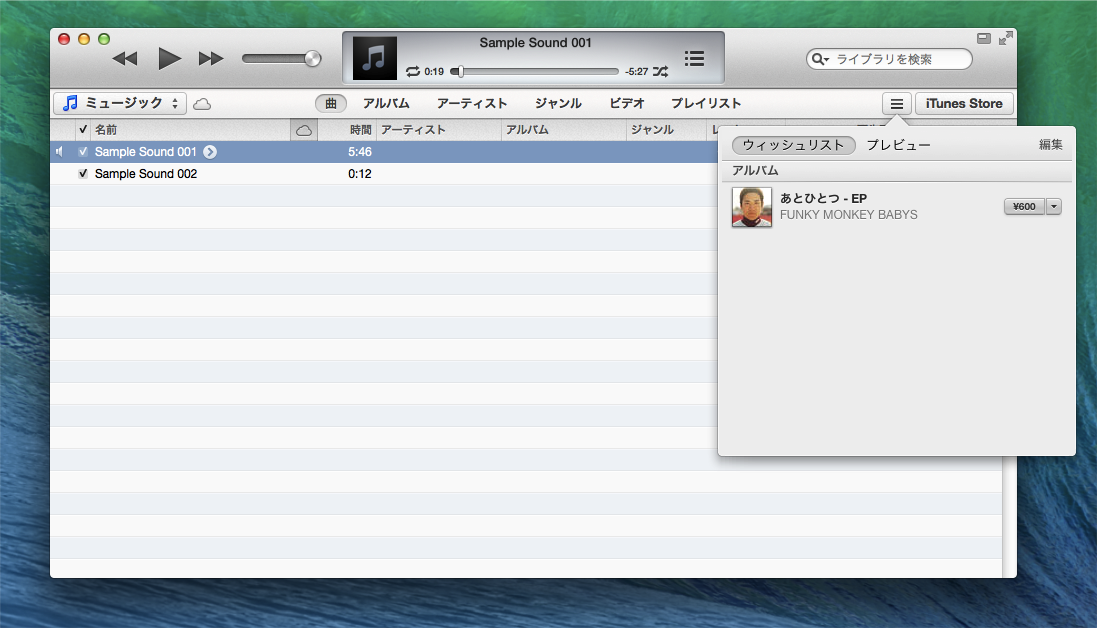
Task: Click the elapsed time 0:19 label
Action: pos(434,71)
